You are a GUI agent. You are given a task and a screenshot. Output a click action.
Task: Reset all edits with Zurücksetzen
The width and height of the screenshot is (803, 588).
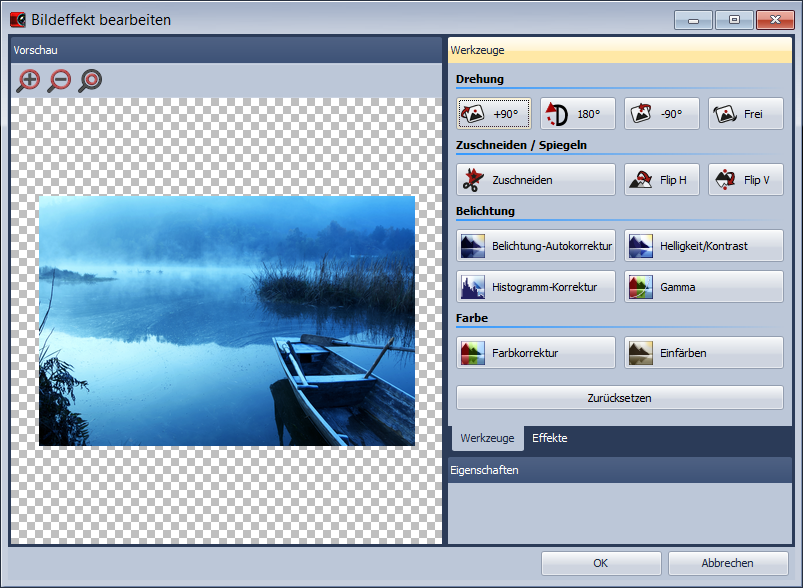click(x=619, y=397)
